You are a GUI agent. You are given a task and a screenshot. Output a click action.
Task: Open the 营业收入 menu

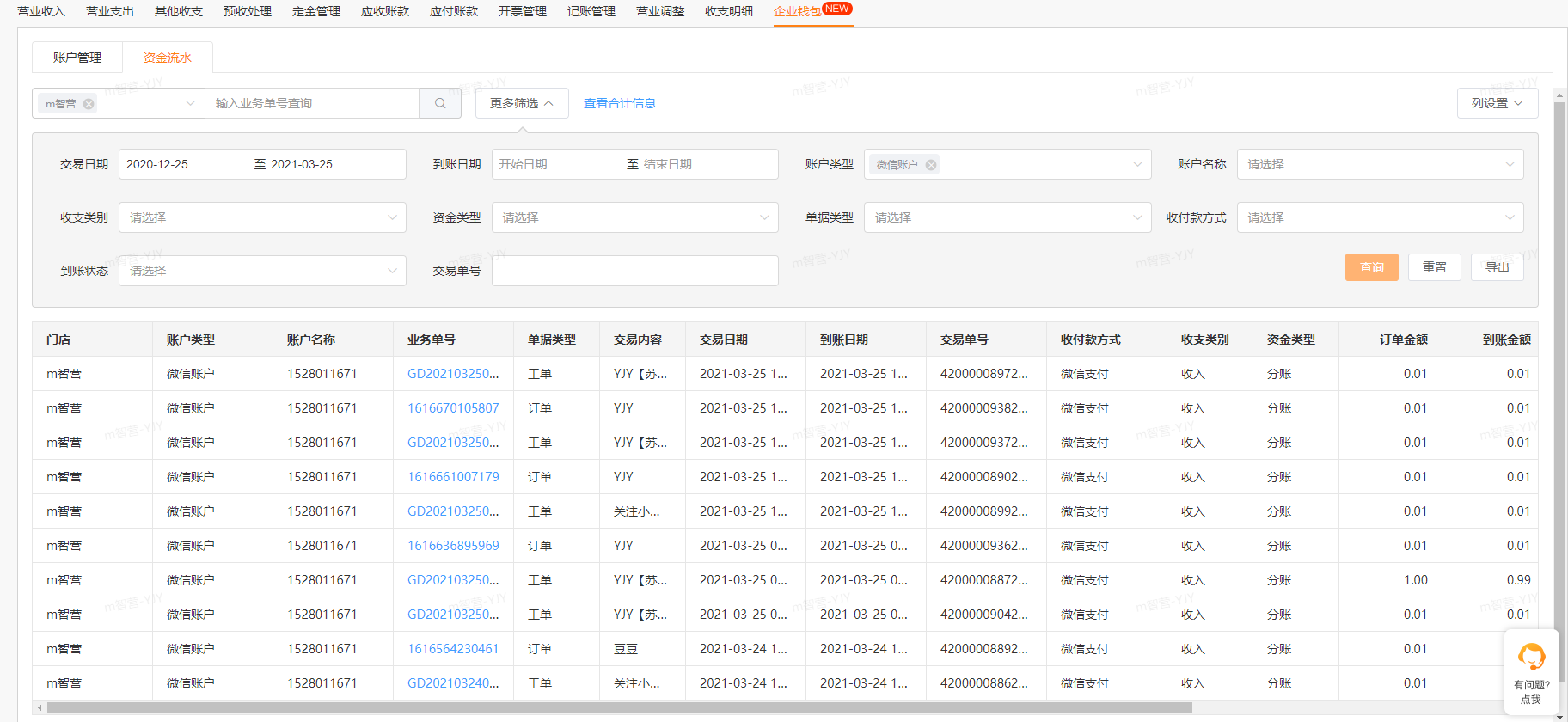tap(41, 11)
